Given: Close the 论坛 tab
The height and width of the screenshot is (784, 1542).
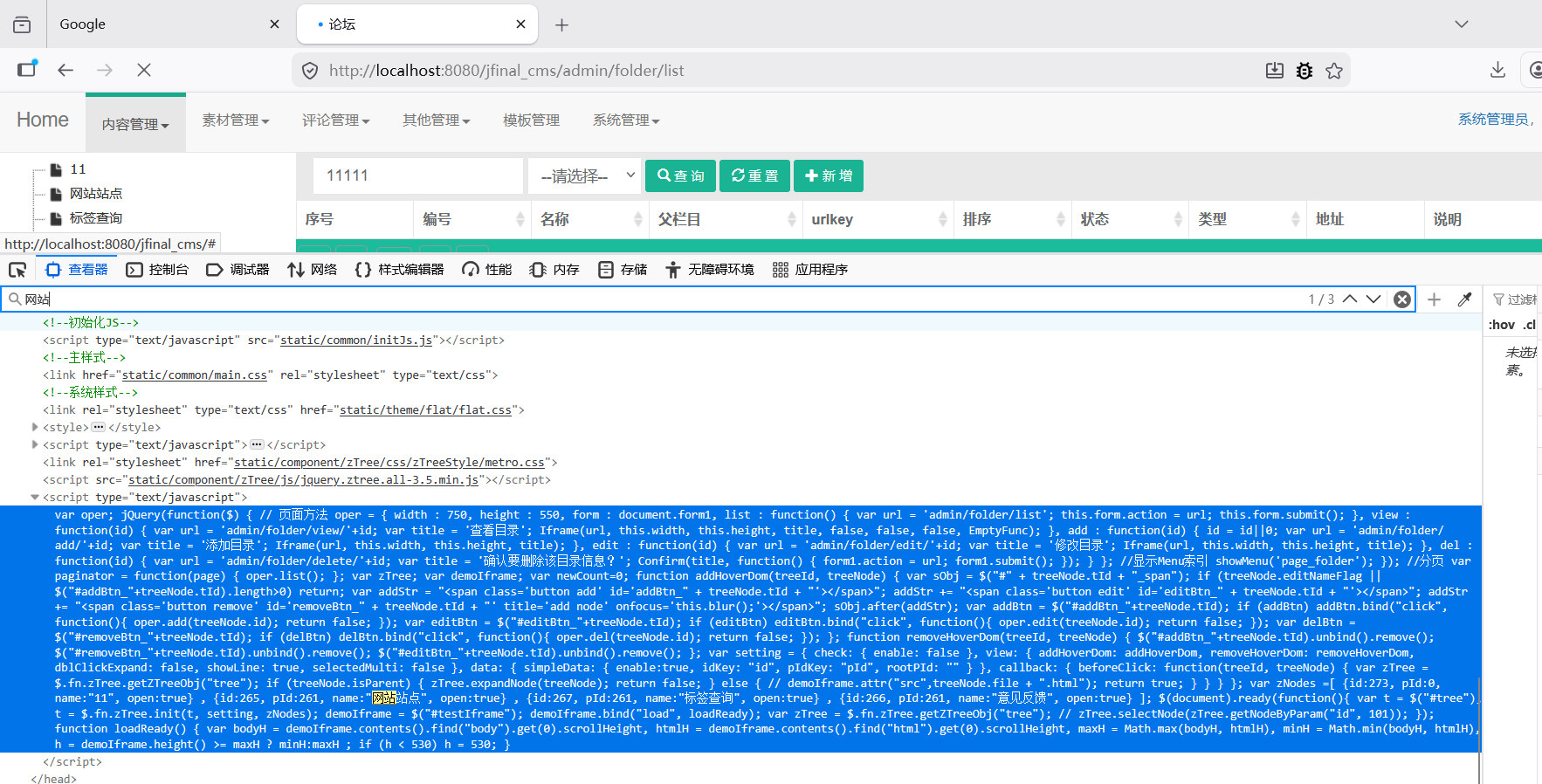Looking at the screenshot, I should (520, 24).
